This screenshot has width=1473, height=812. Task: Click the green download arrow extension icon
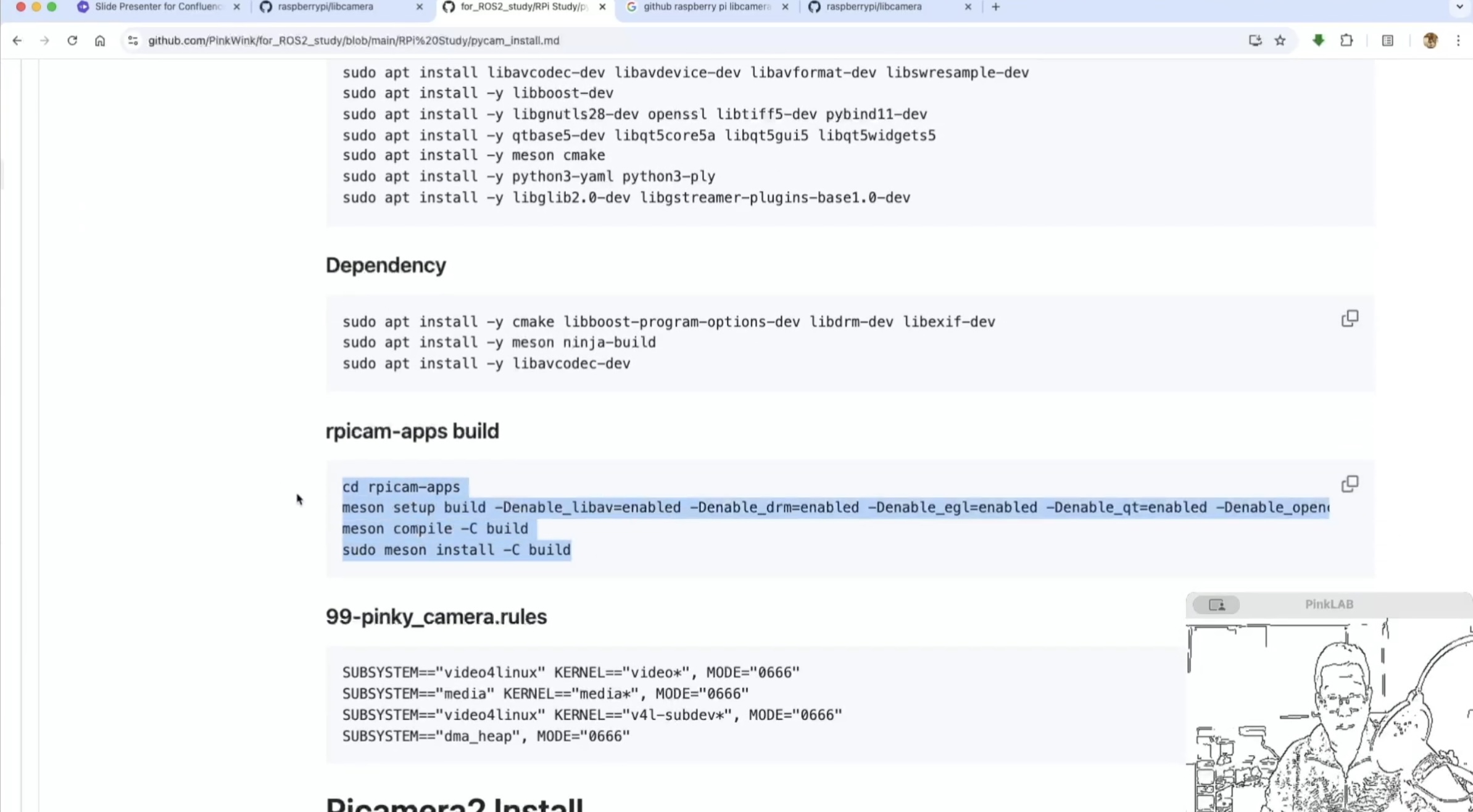pyautogui.click(x=1318, y=41)
